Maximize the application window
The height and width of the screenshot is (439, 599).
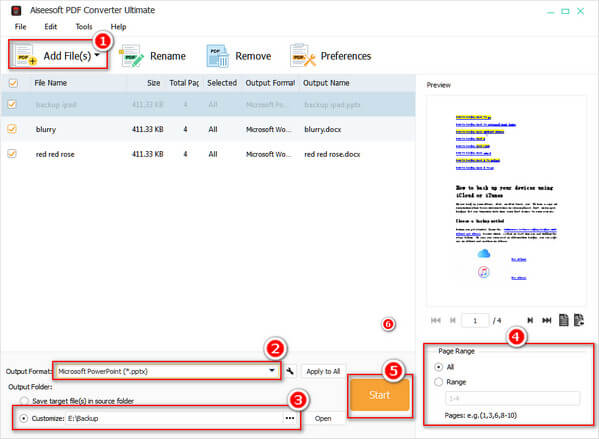point(565,11)
